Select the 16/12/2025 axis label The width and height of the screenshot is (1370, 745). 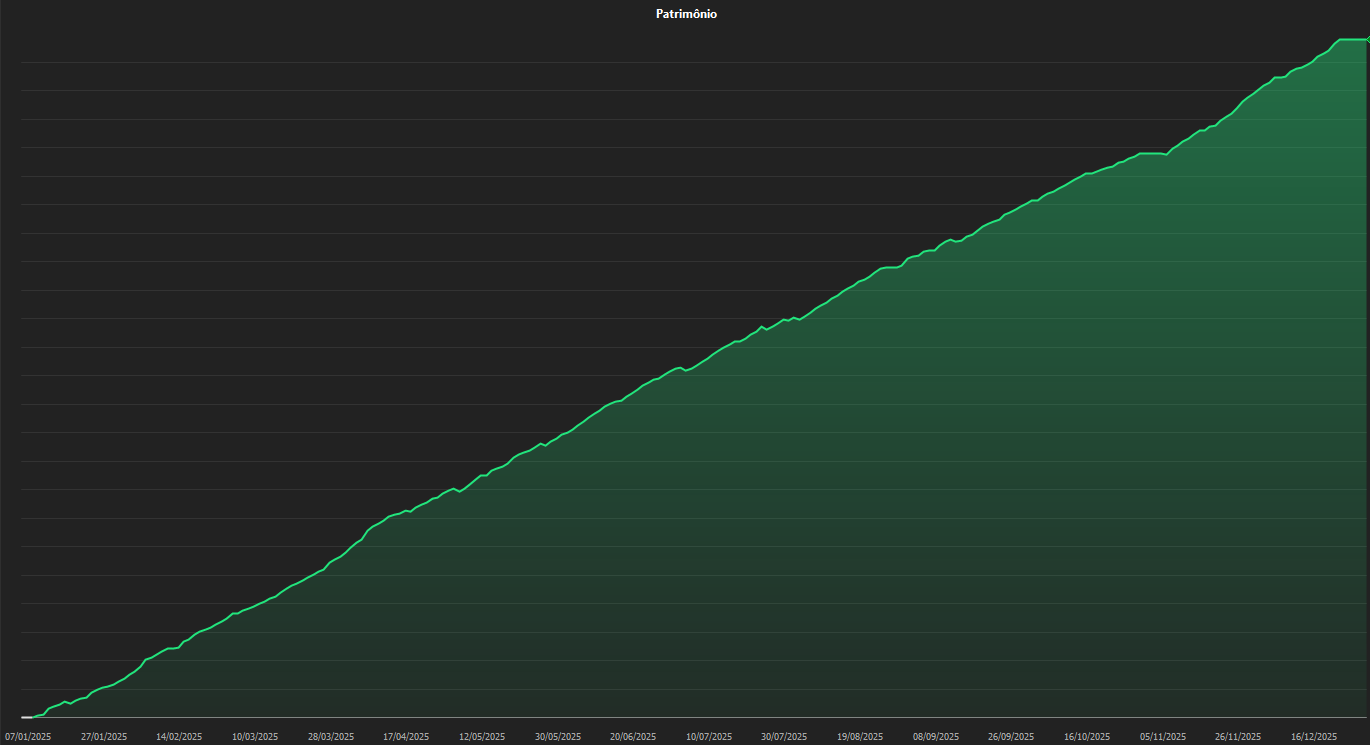(1314, 737)
